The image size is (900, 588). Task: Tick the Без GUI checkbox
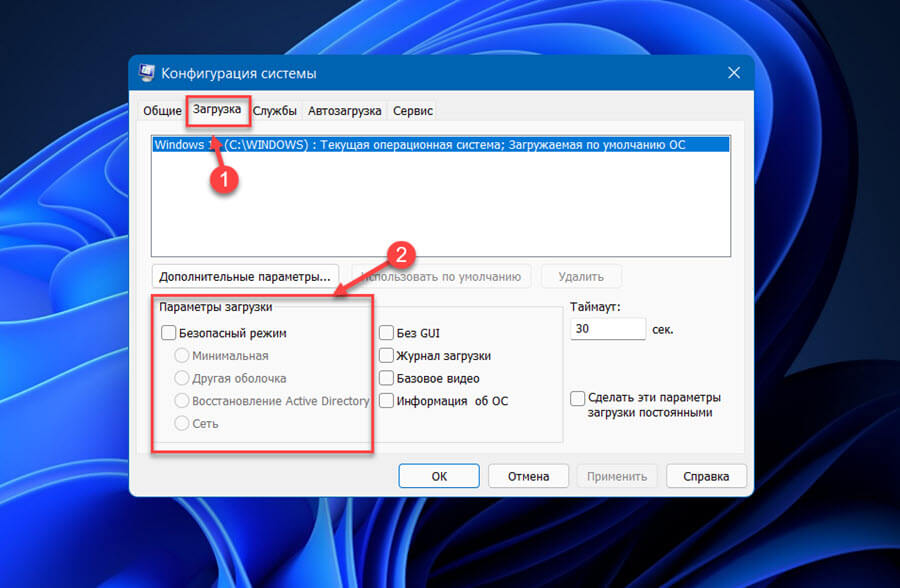click(386, 332)
